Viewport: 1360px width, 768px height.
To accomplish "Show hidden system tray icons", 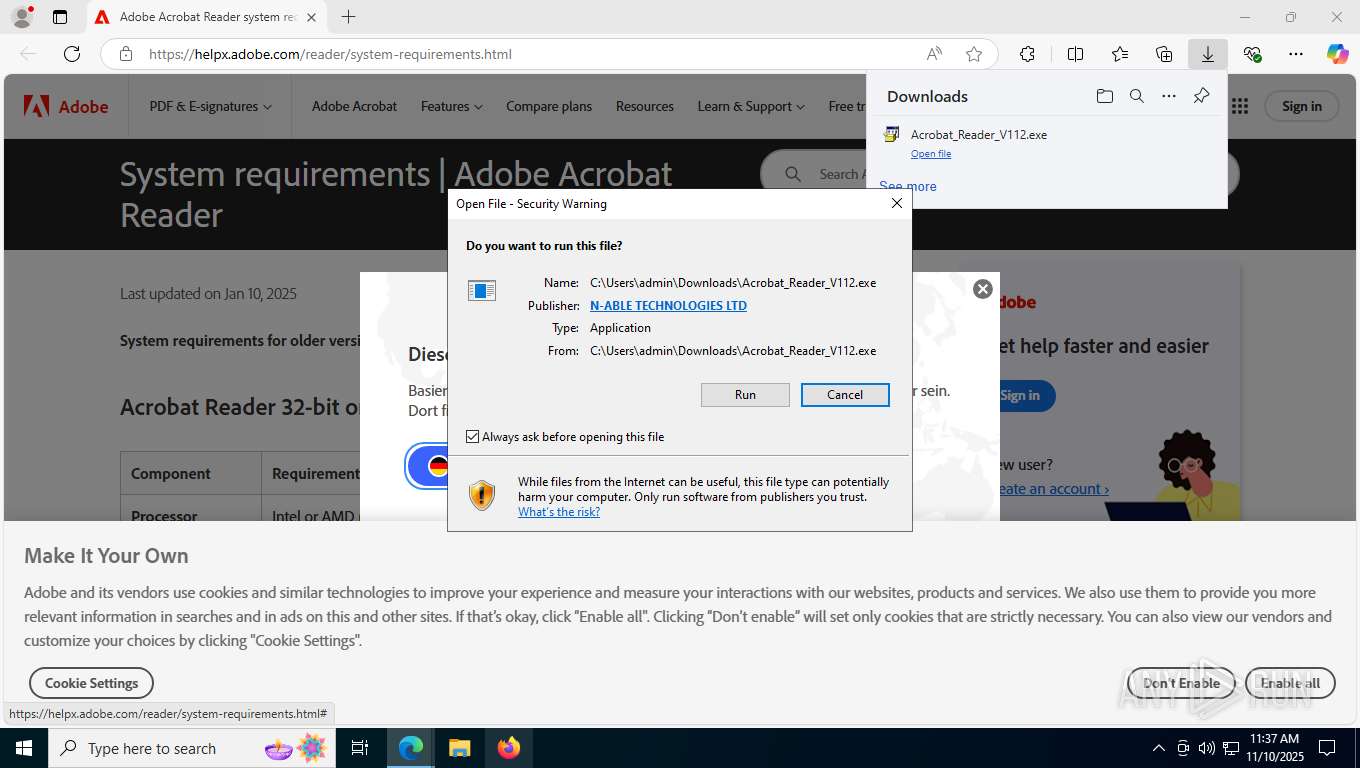I will pyautogui.click(x=1159, y=748).
